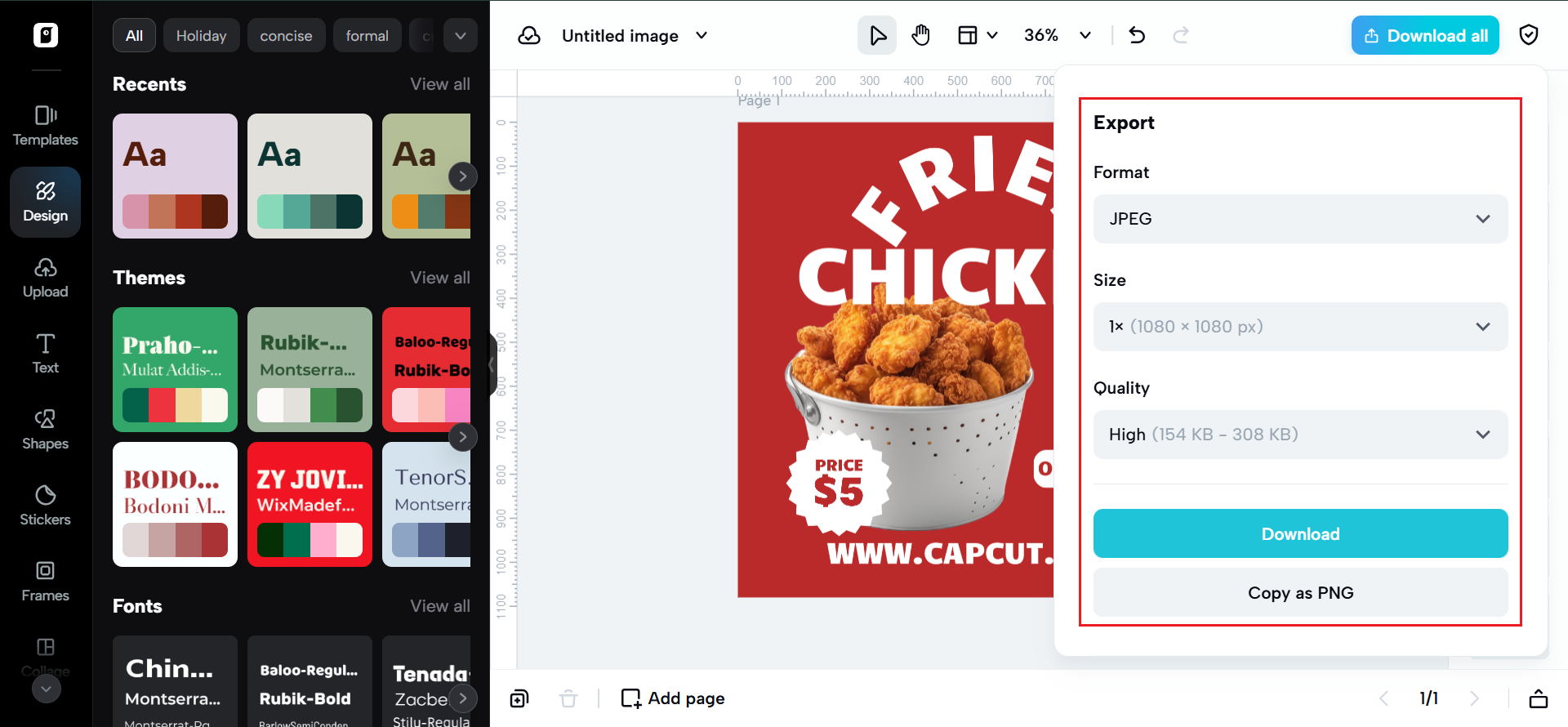1568x727 pixels.
Task: Open the Stickers panel
Action: 46,506
